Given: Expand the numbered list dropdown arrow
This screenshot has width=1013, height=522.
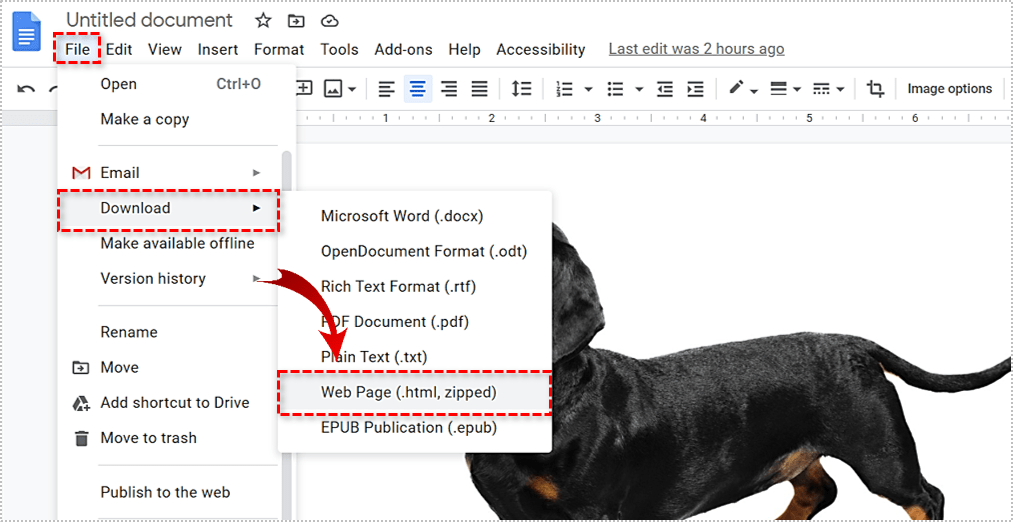Looking at the screenshot, I should coord(588,89).
